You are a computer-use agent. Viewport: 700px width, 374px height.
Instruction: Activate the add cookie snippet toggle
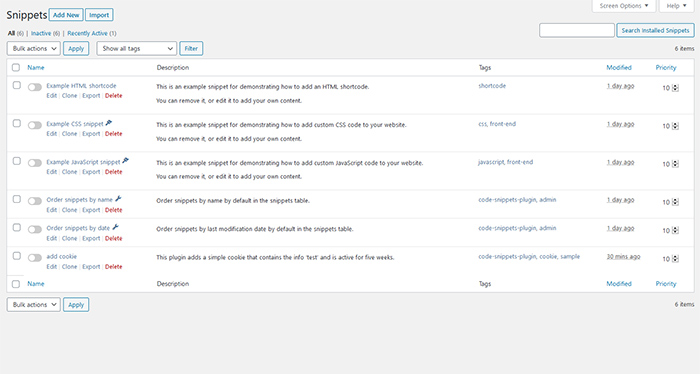(35, 258)
